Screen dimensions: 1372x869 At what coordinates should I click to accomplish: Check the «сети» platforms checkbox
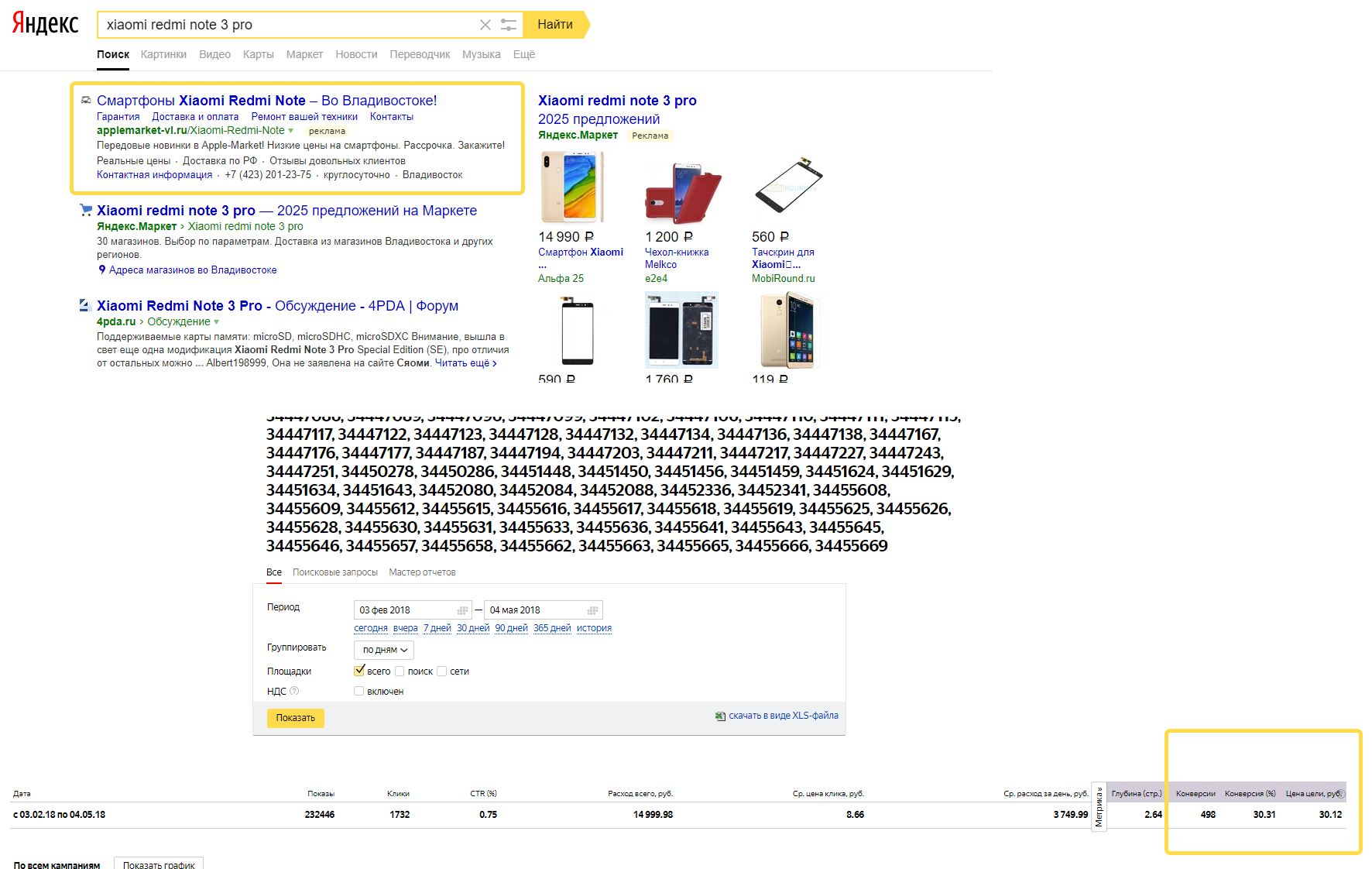point(441,671)
